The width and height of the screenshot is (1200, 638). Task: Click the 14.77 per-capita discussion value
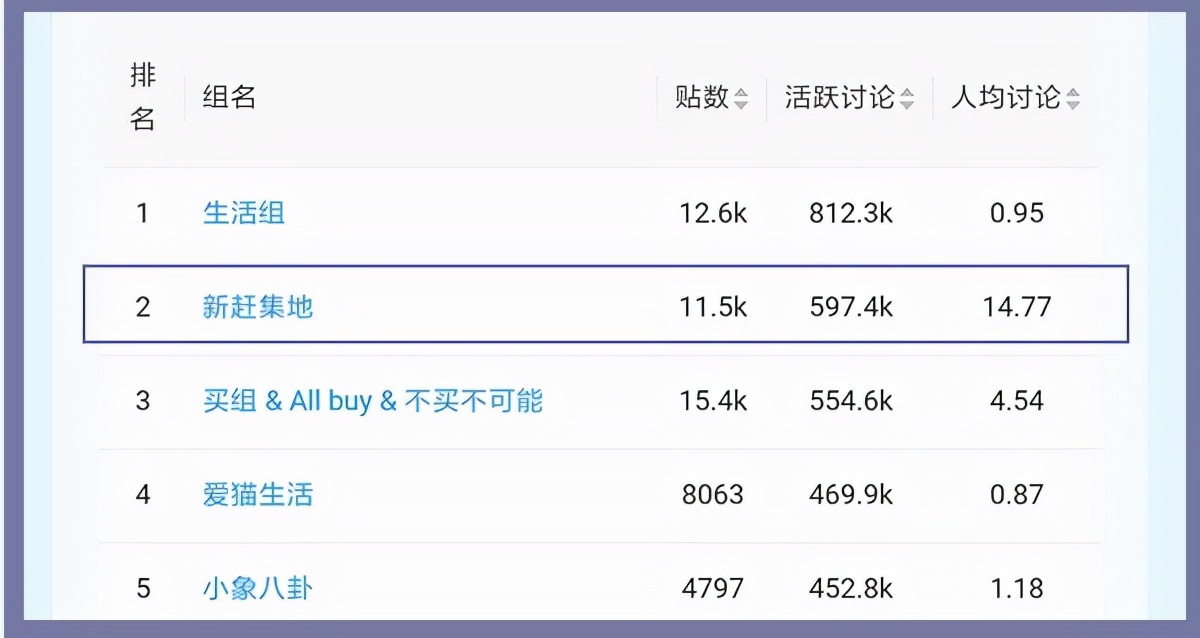[x=1017, y=306]
